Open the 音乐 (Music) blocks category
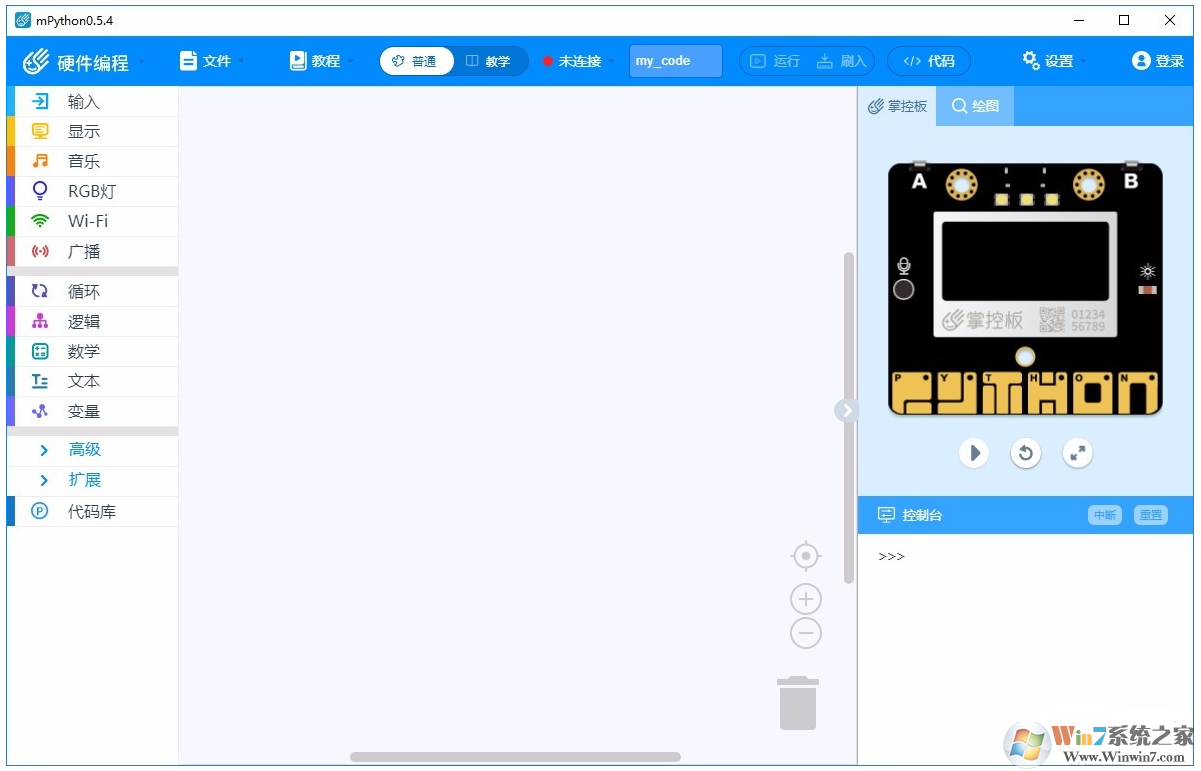1201x771 pixels. click(83, 161)
